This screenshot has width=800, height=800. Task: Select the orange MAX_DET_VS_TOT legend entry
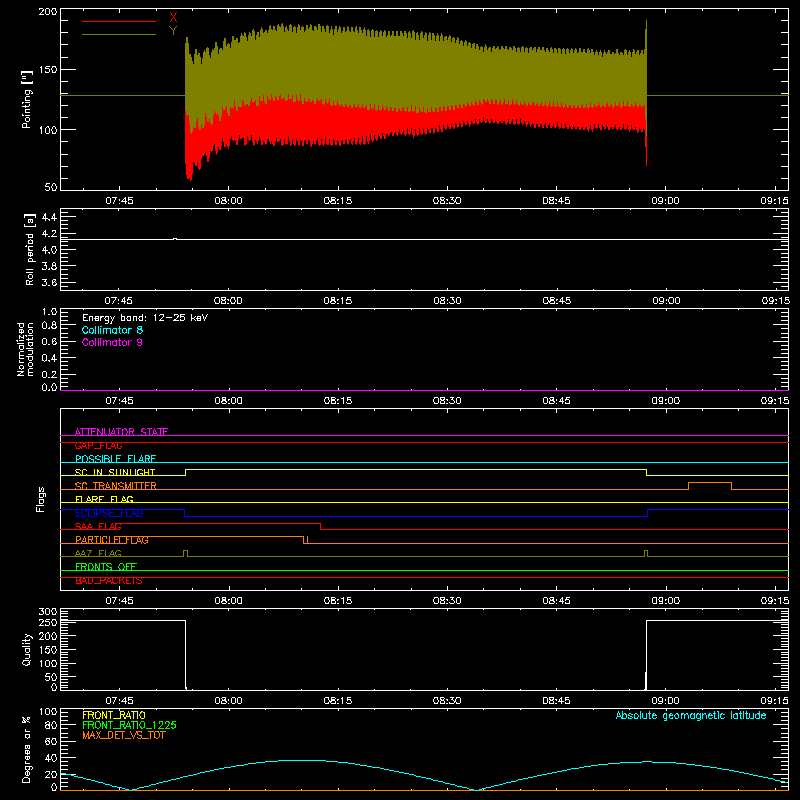[123, 735]
